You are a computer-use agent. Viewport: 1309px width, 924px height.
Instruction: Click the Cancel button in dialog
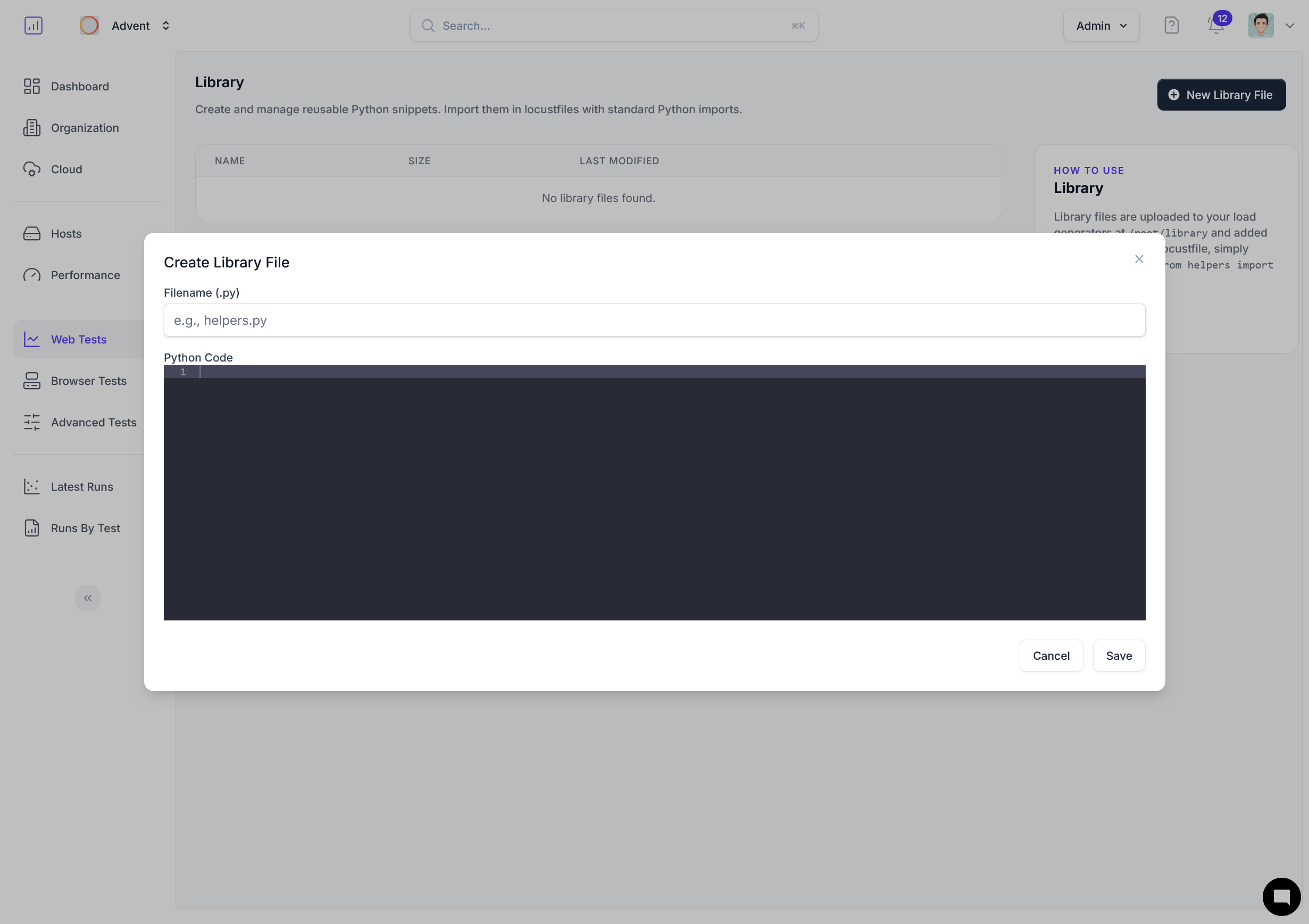coord(1050,656)
